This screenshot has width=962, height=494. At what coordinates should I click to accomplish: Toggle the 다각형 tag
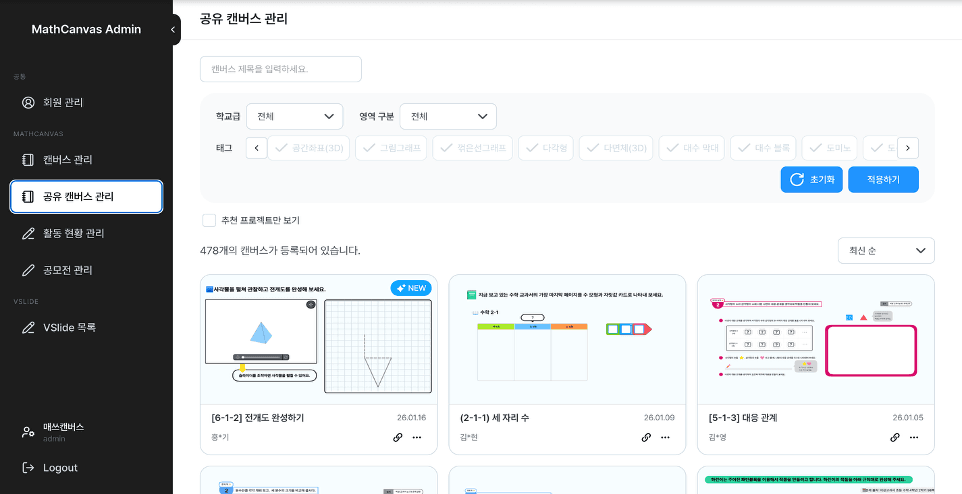(546, 148)
